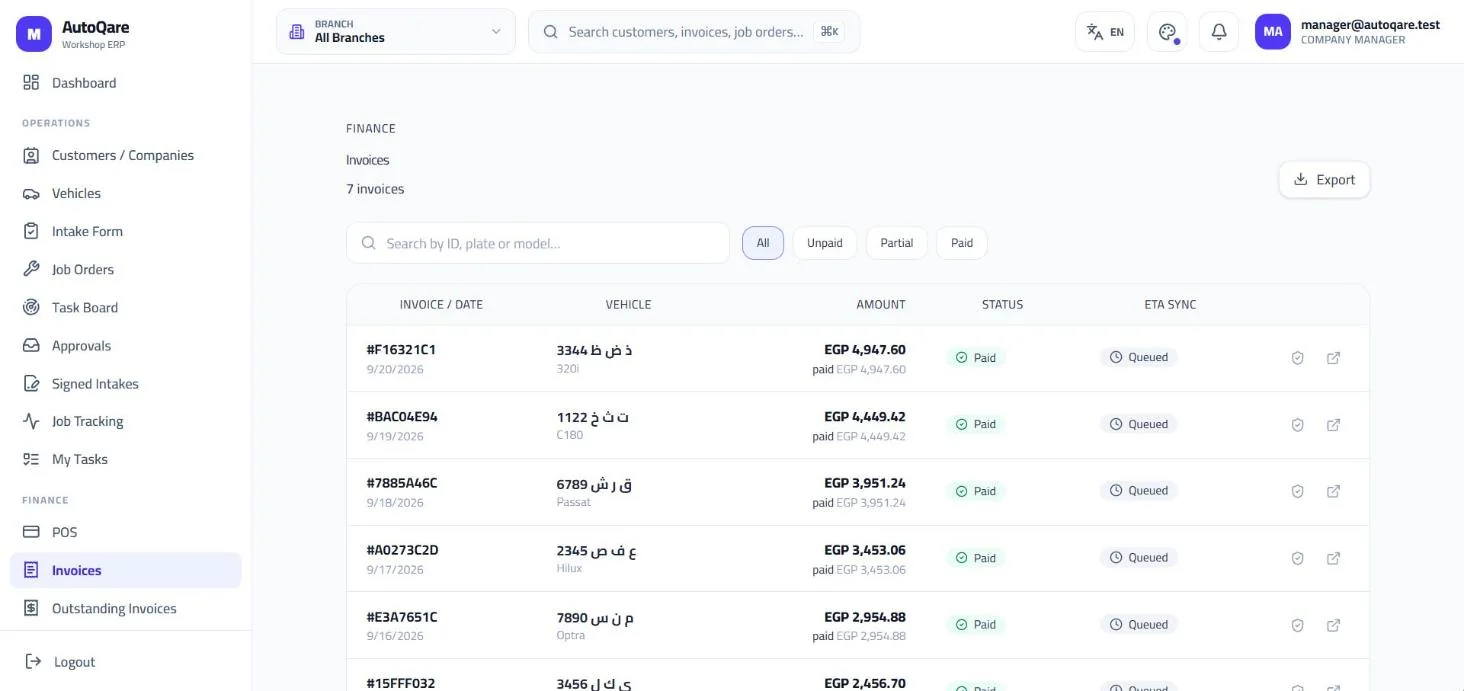Click the Search by ID, plate or model field
Screen dimensions: 1464x691
[x=538, y=243]
